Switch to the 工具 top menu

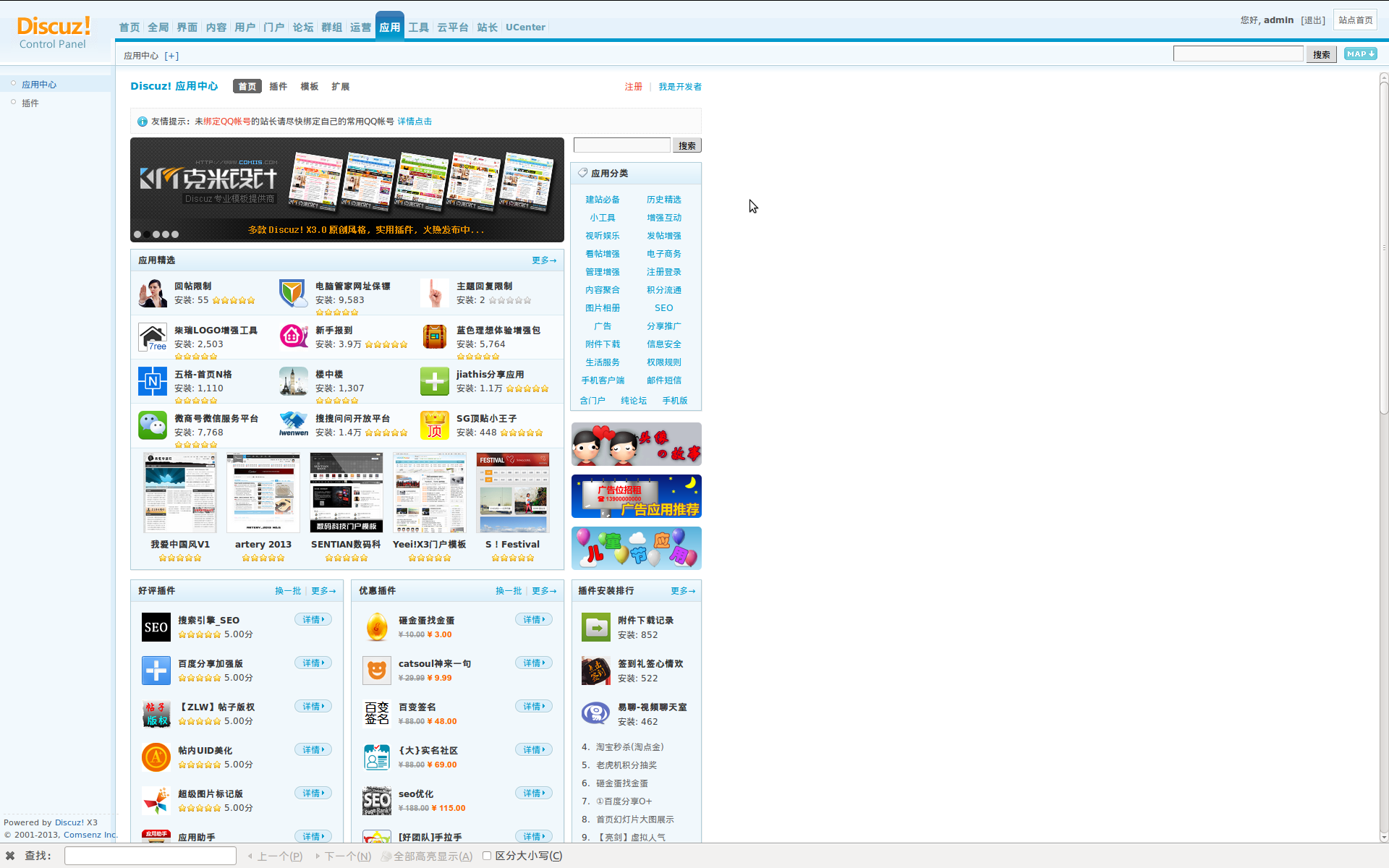[419, 27]
